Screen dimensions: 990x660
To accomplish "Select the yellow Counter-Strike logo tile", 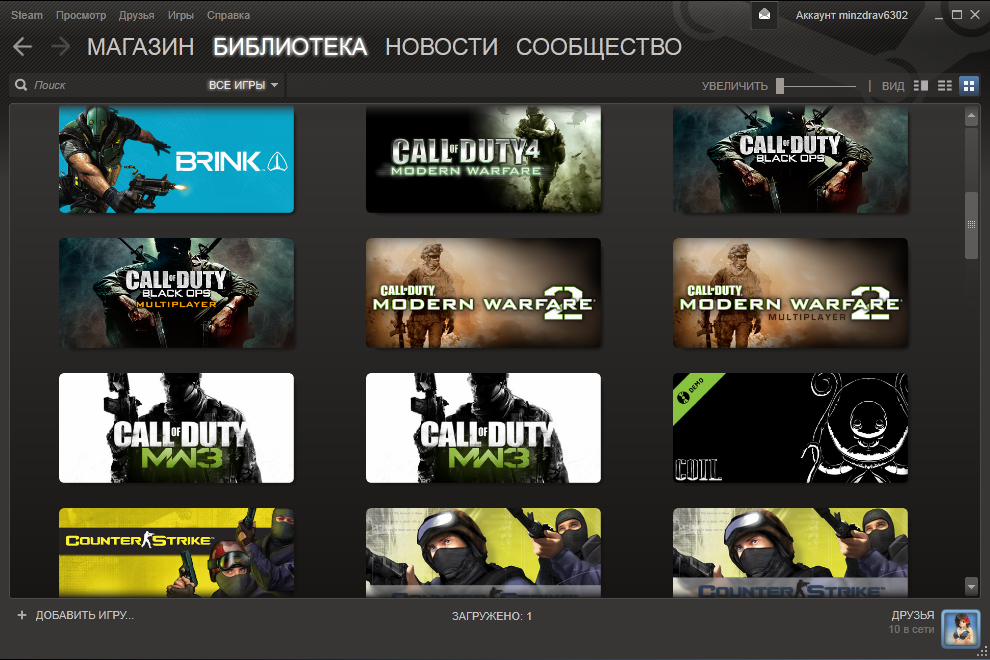I will [x=176, y=553].
